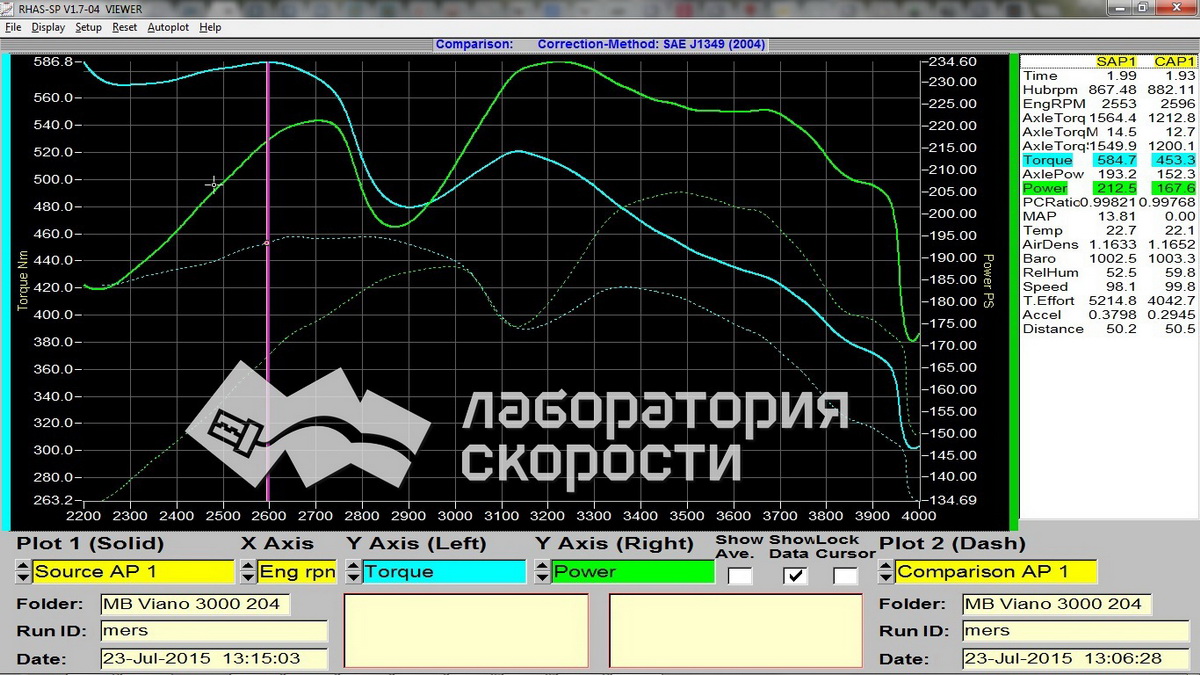
Task: Click the X Axis spinner arrows
Action: 247,572
